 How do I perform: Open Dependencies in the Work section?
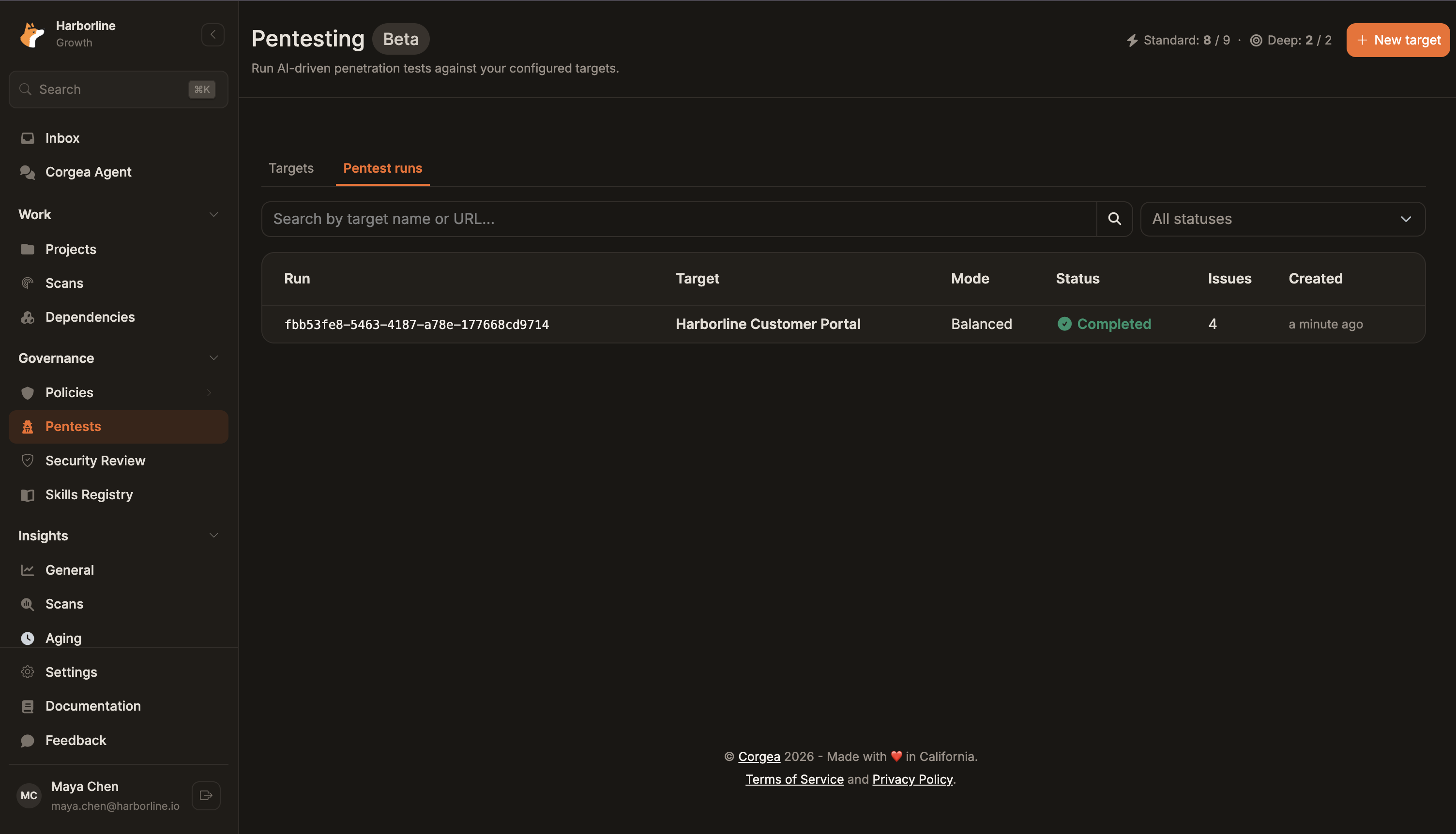pyautogui.click(x=119, y=317)
